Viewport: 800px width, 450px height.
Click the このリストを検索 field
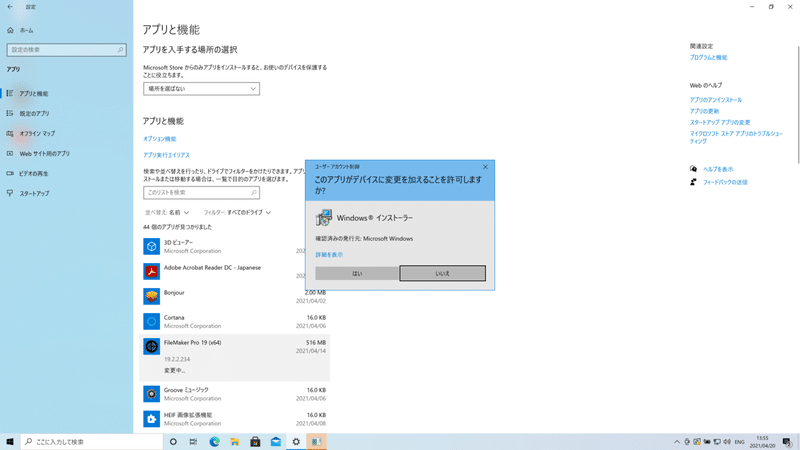click(x=201, y=192)
